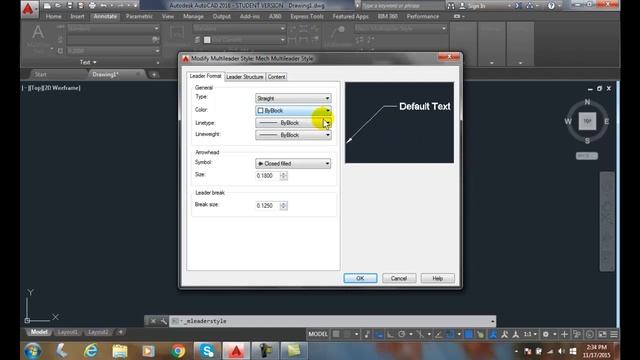Viewport: 640px width, 360px height.
Task: Click the Break size field showing 0.1250
Action: (268, 206)
